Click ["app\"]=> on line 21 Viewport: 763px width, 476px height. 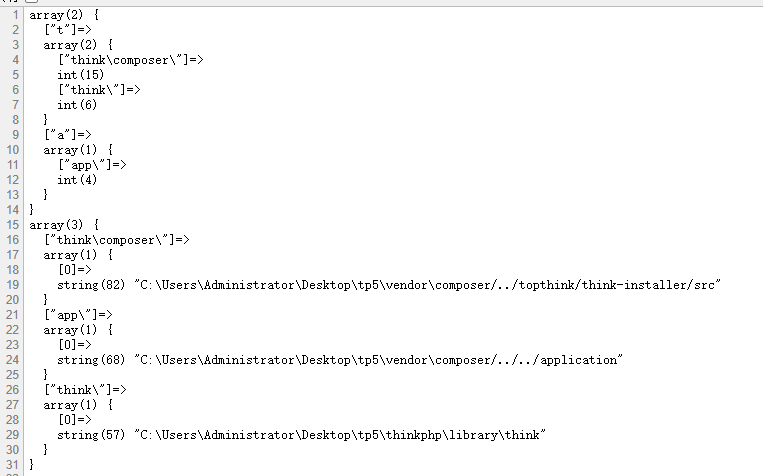[x=78, y=315]
